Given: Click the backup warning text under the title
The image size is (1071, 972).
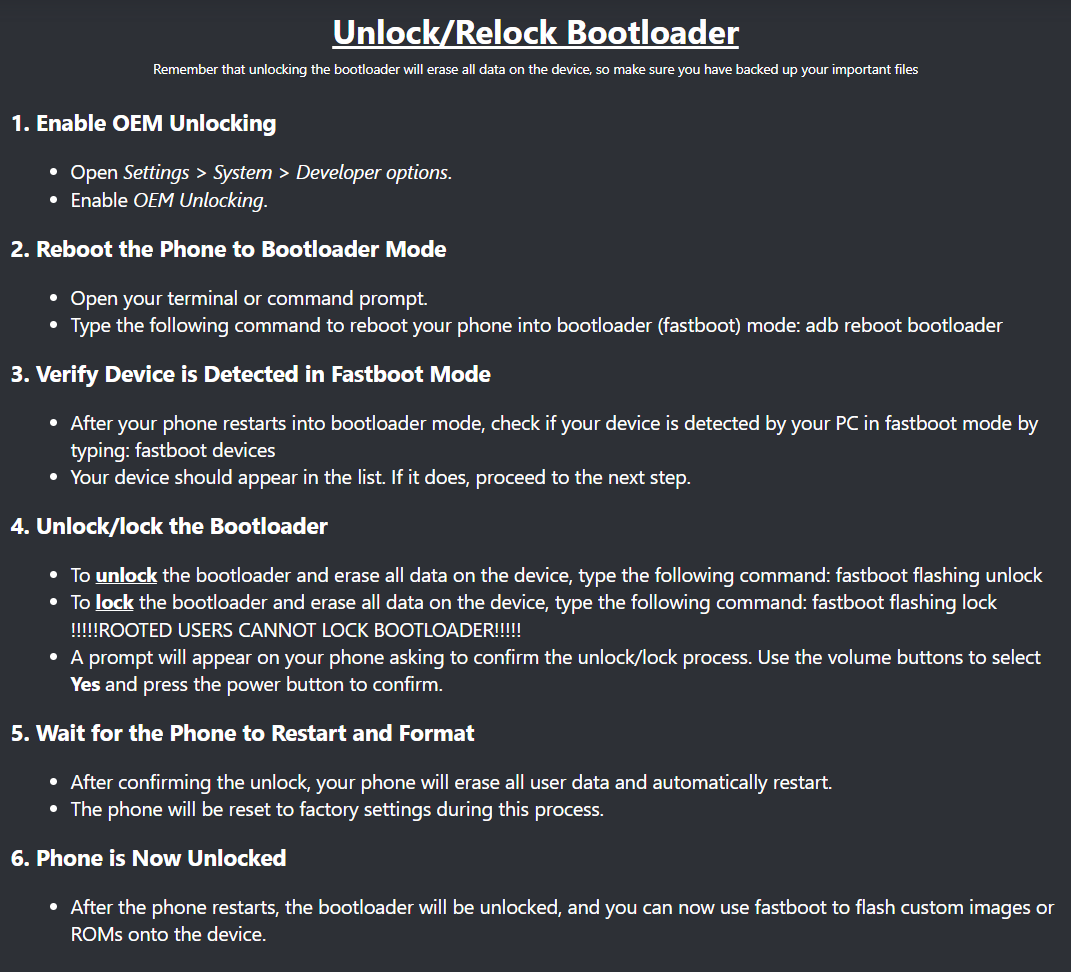Looking at the screenshot, I should (x=535, y=70).
